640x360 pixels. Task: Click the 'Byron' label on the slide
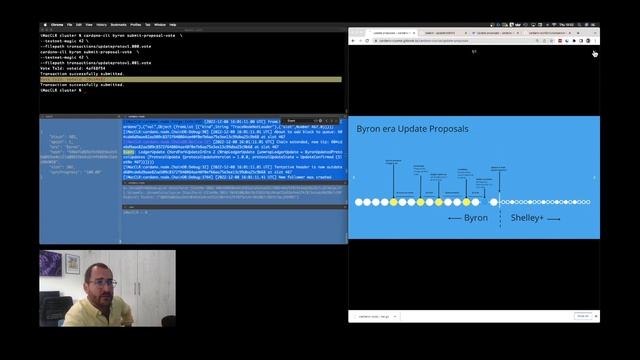pos(476,218)
